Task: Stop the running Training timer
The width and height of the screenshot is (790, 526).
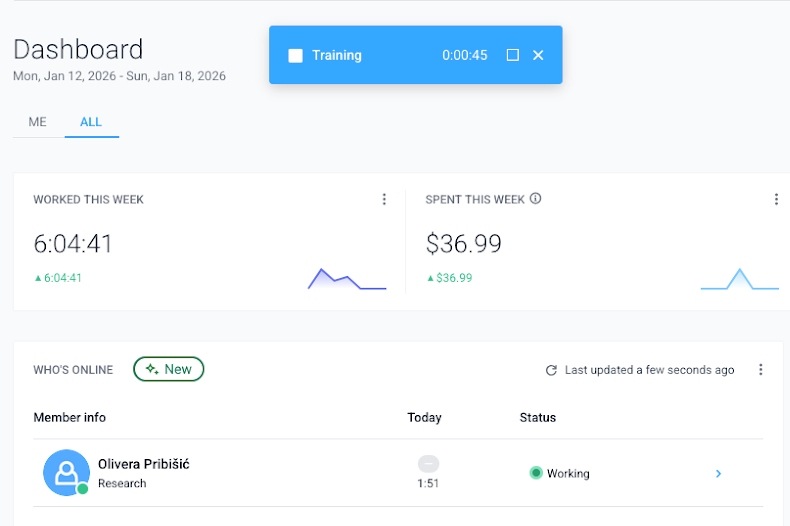Action: (295, 55)
